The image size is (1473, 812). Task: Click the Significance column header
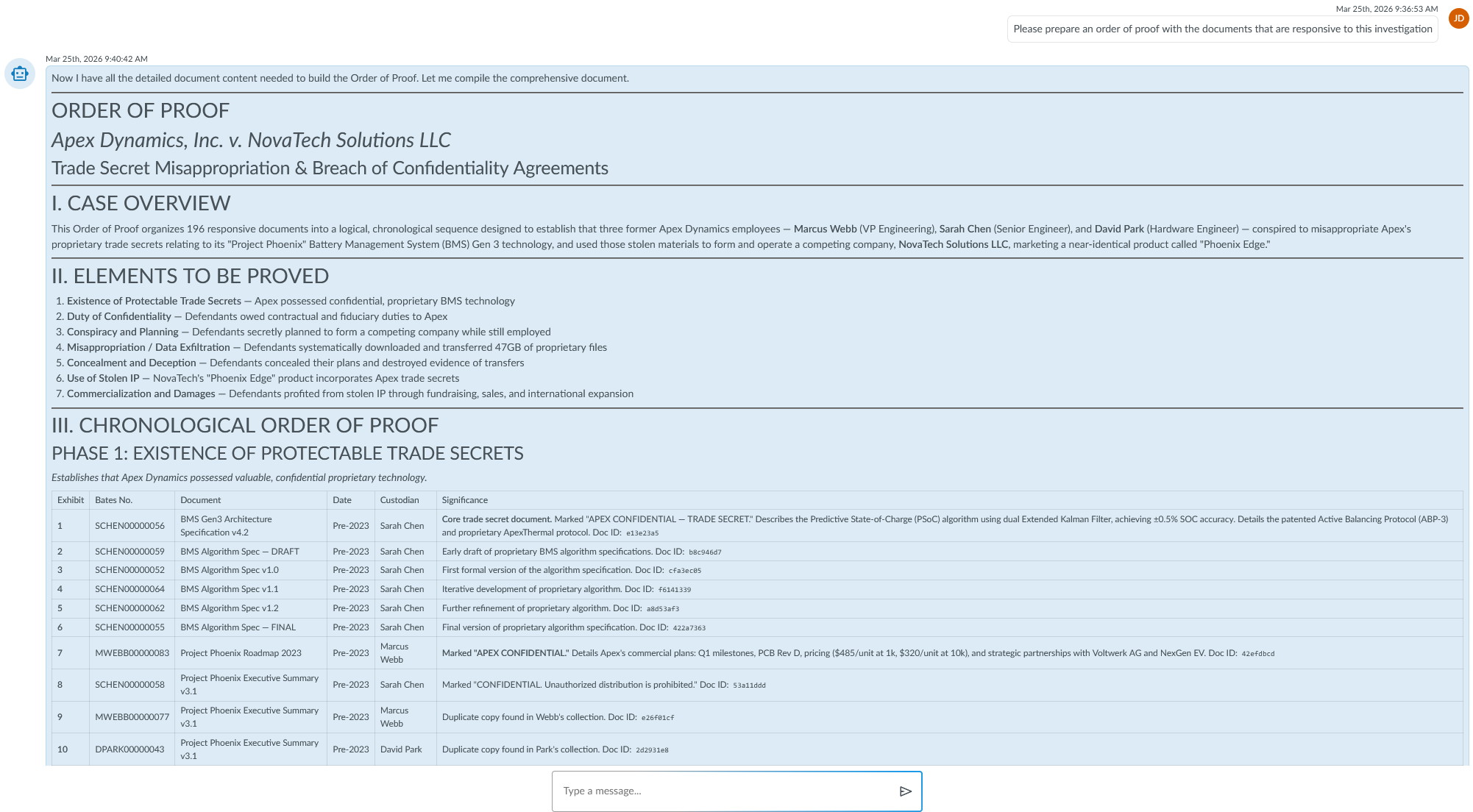(464, 500)
